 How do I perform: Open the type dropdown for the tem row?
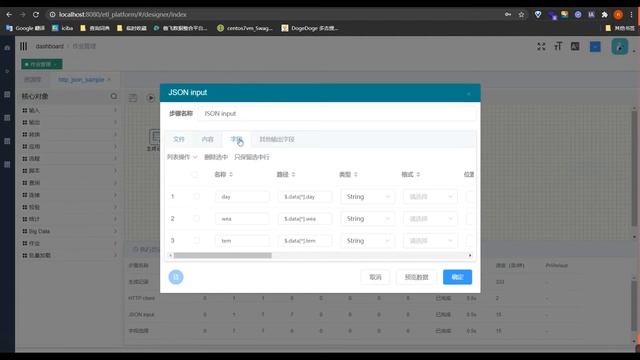pos(367,241)
